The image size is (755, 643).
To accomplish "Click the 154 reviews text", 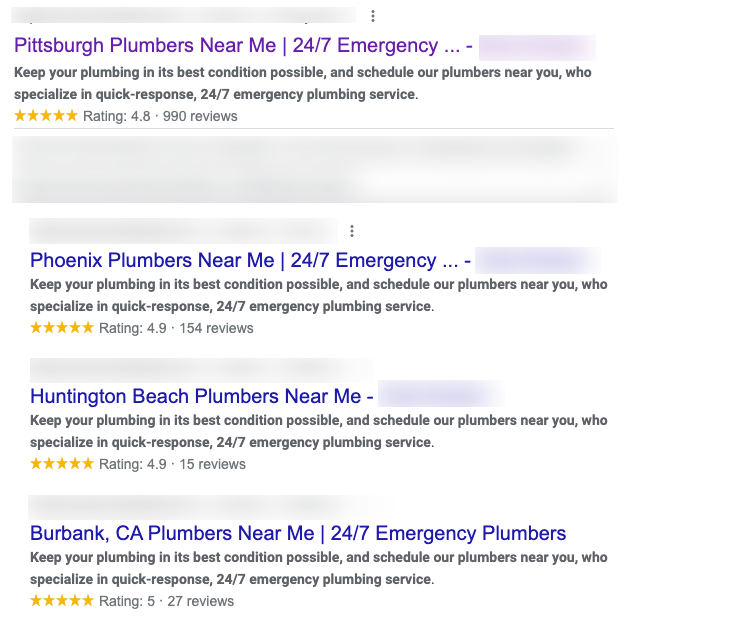I will click(x=216, y=328).
